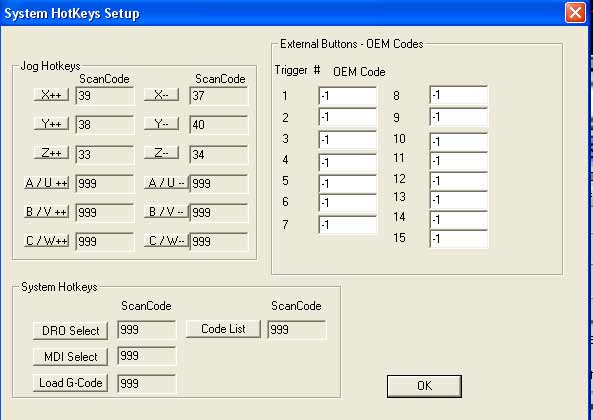Choose the C / W-- button
Viewport: 593px width, 420px height.
pyautogui.click(x=166, y=241)
